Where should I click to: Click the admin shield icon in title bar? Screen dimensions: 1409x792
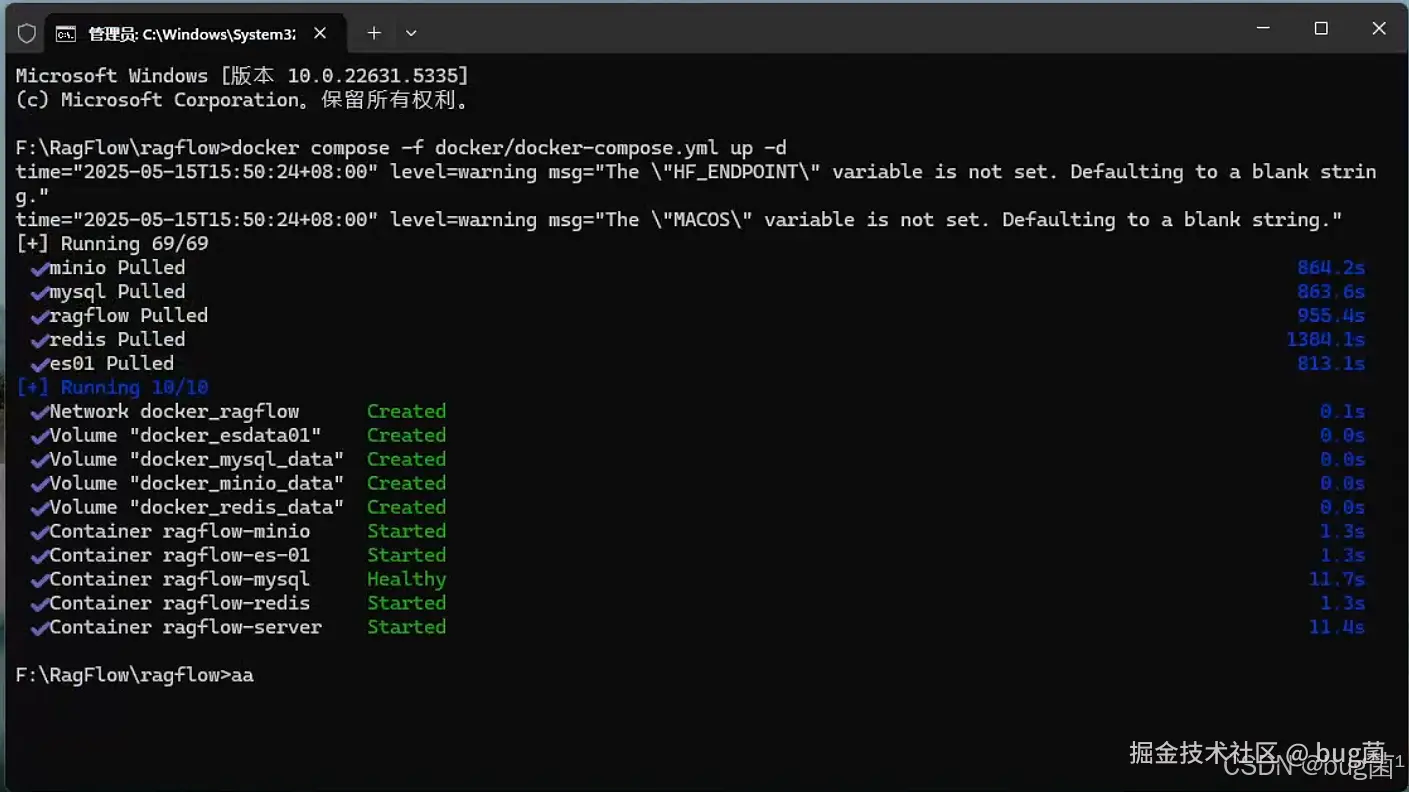tap(27, 33)
